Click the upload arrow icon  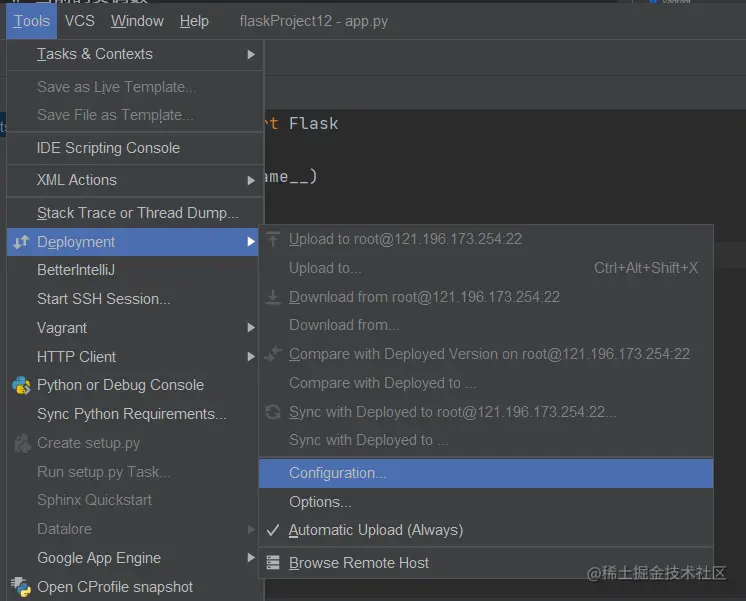click(x=273, y=239)
